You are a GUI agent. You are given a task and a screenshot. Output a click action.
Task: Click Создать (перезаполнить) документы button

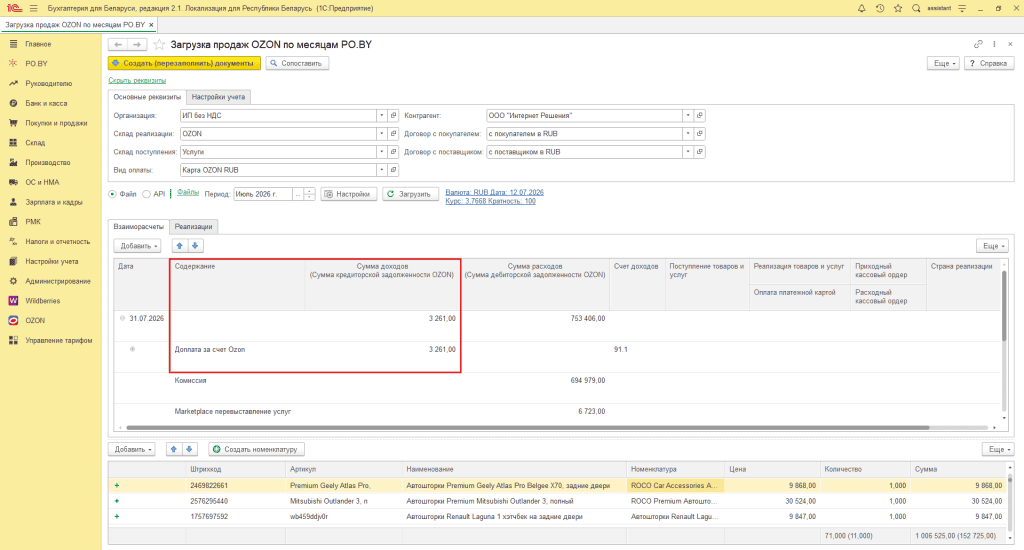click(x=184, y=63)
